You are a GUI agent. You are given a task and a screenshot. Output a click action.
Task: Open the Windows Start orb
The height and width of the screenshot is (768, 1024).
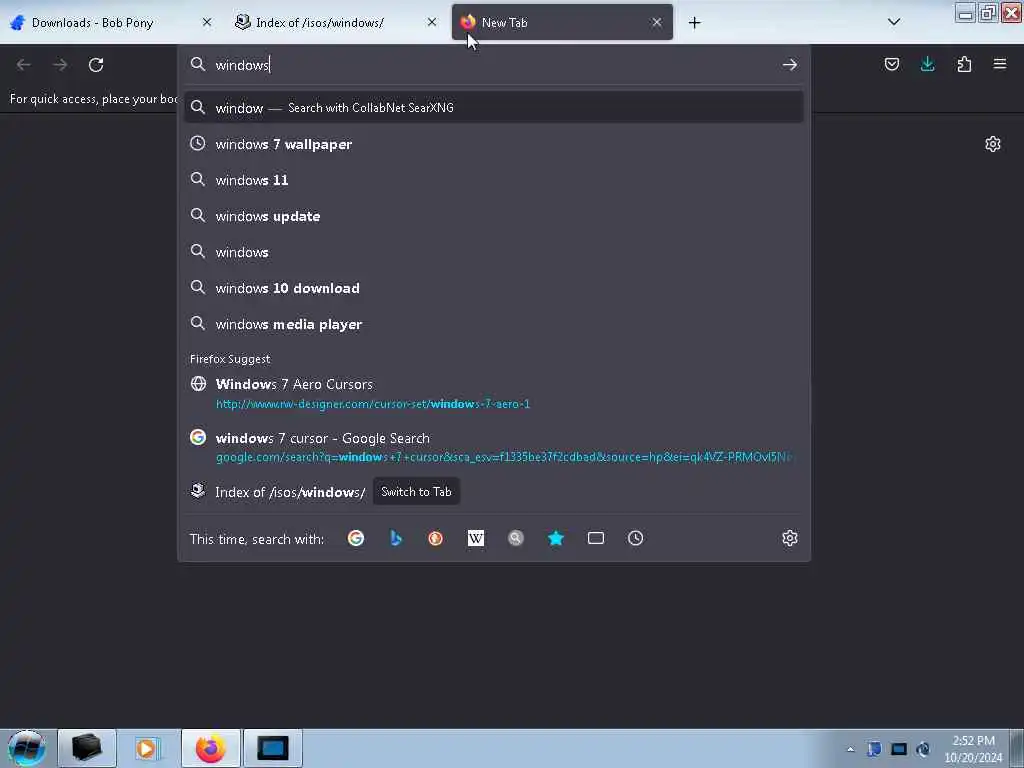pos(27,748)
